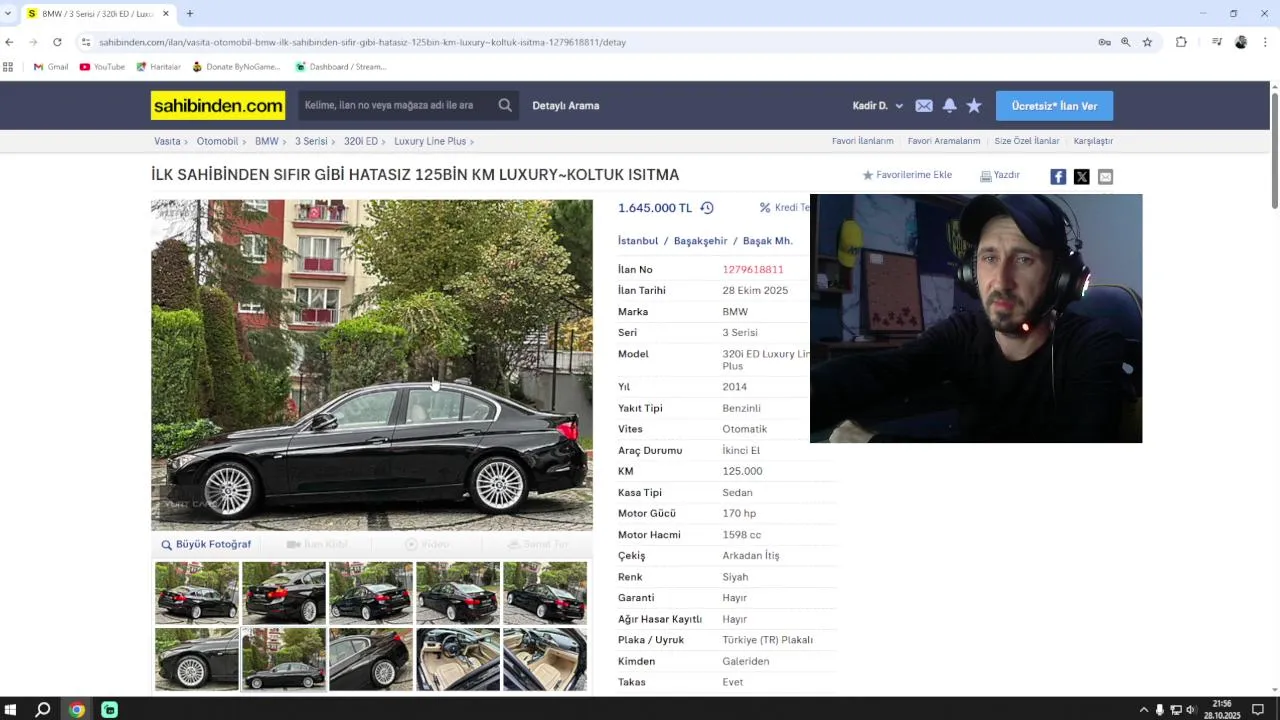Share listing on X
The height and width of the screenshot is (720, 1280).
1082,176
